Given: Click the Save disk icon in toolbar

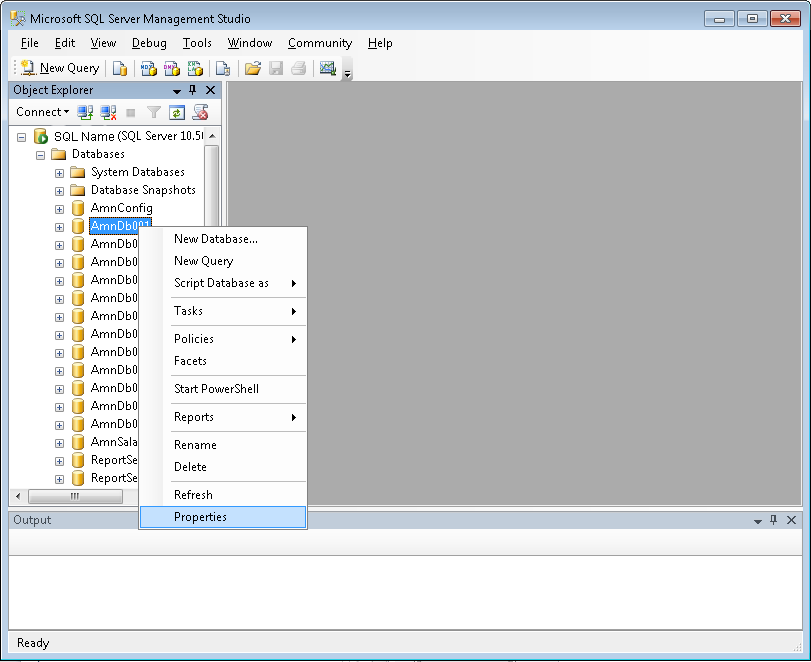Looking at the screenshot, I should click(x=276, y=68).
